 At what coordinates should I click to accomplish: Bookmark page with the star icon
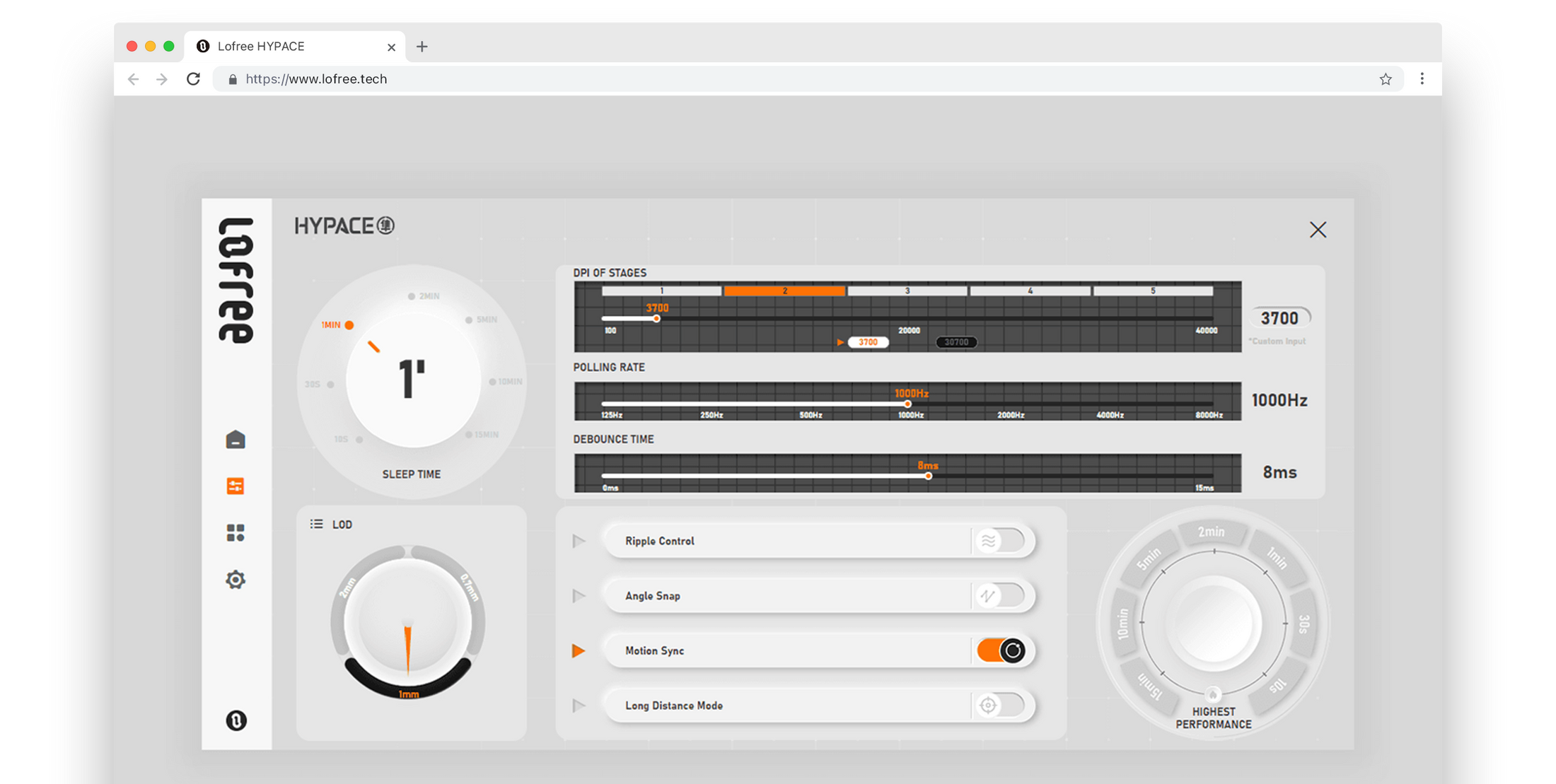click(1385, 79)
